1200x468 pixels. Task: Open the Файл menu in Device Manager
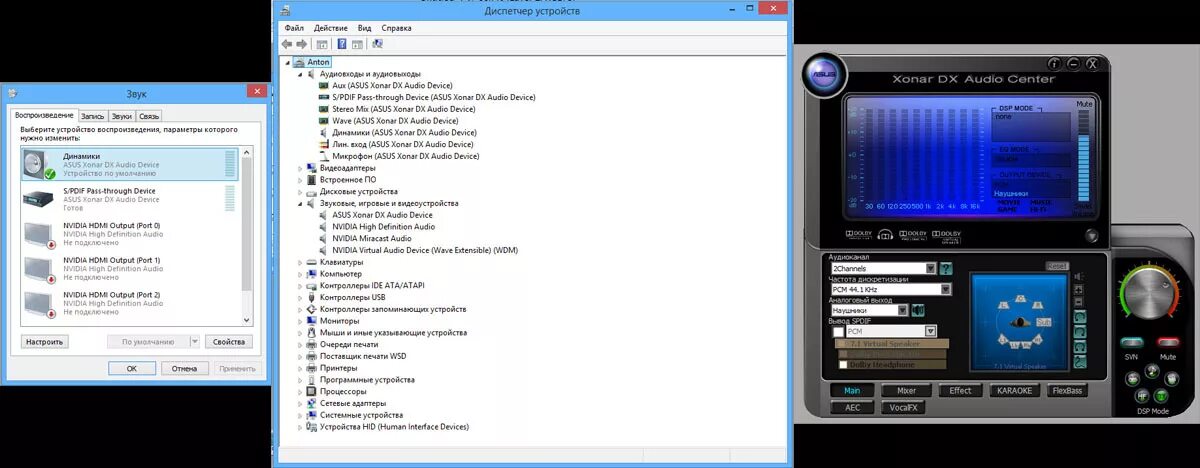point(294,28)
